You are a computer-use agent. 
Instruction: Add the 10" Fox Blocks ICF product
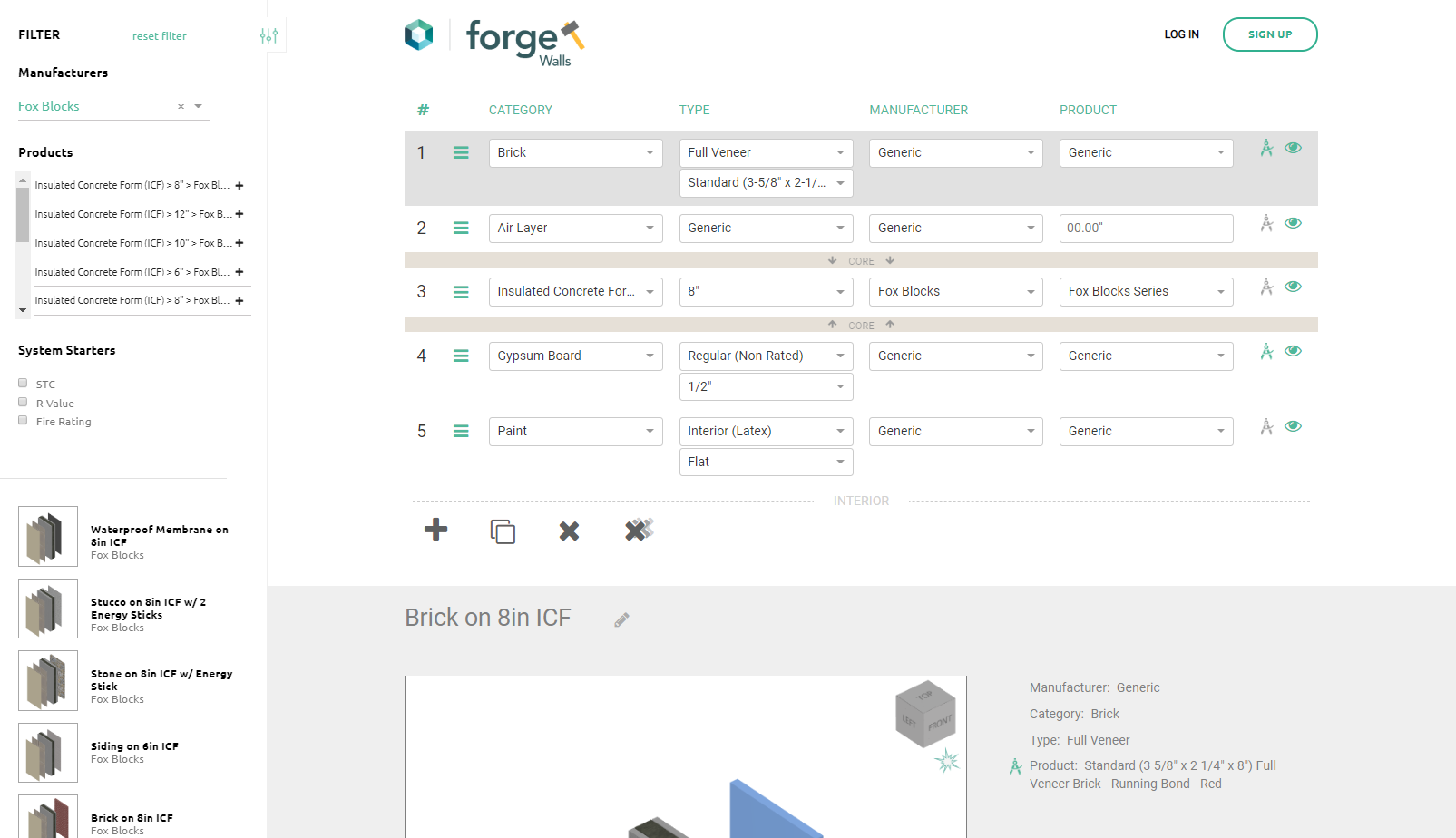239,243
